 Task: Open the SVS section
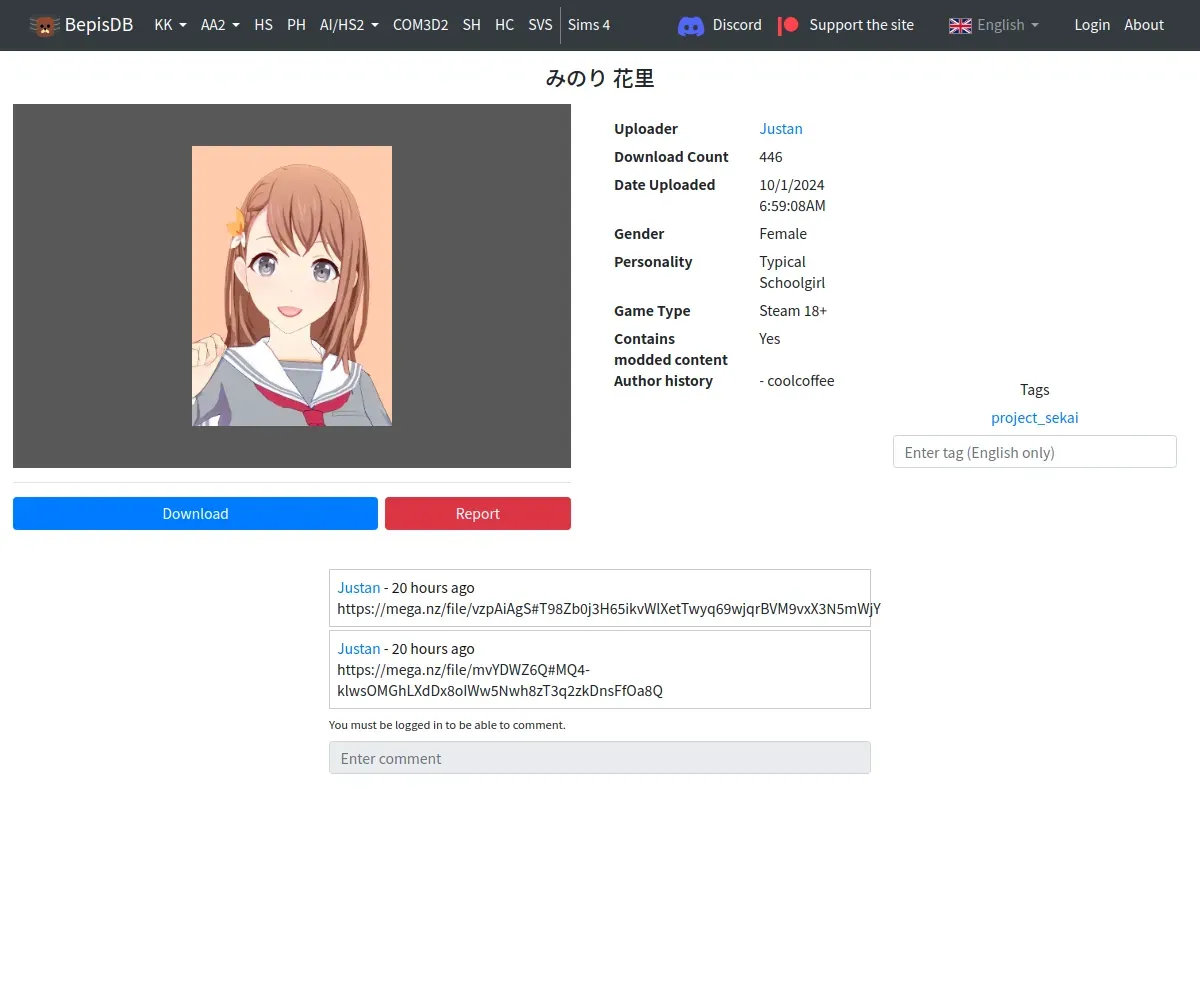coord(540,25)
